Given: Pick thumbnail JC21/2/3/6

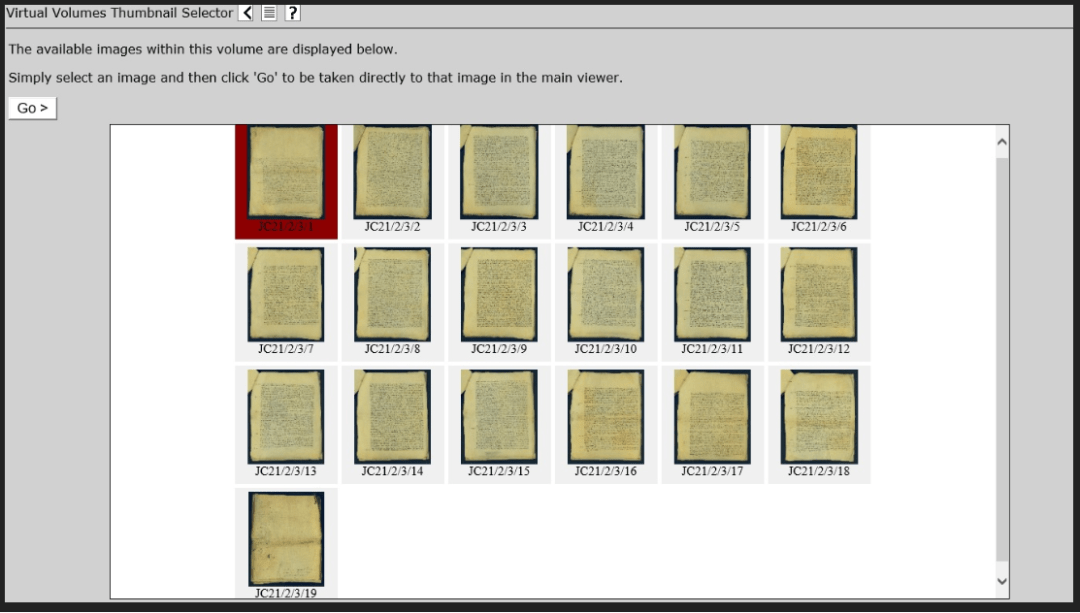Looking at the screenshot, I should [x=818, y=174].
